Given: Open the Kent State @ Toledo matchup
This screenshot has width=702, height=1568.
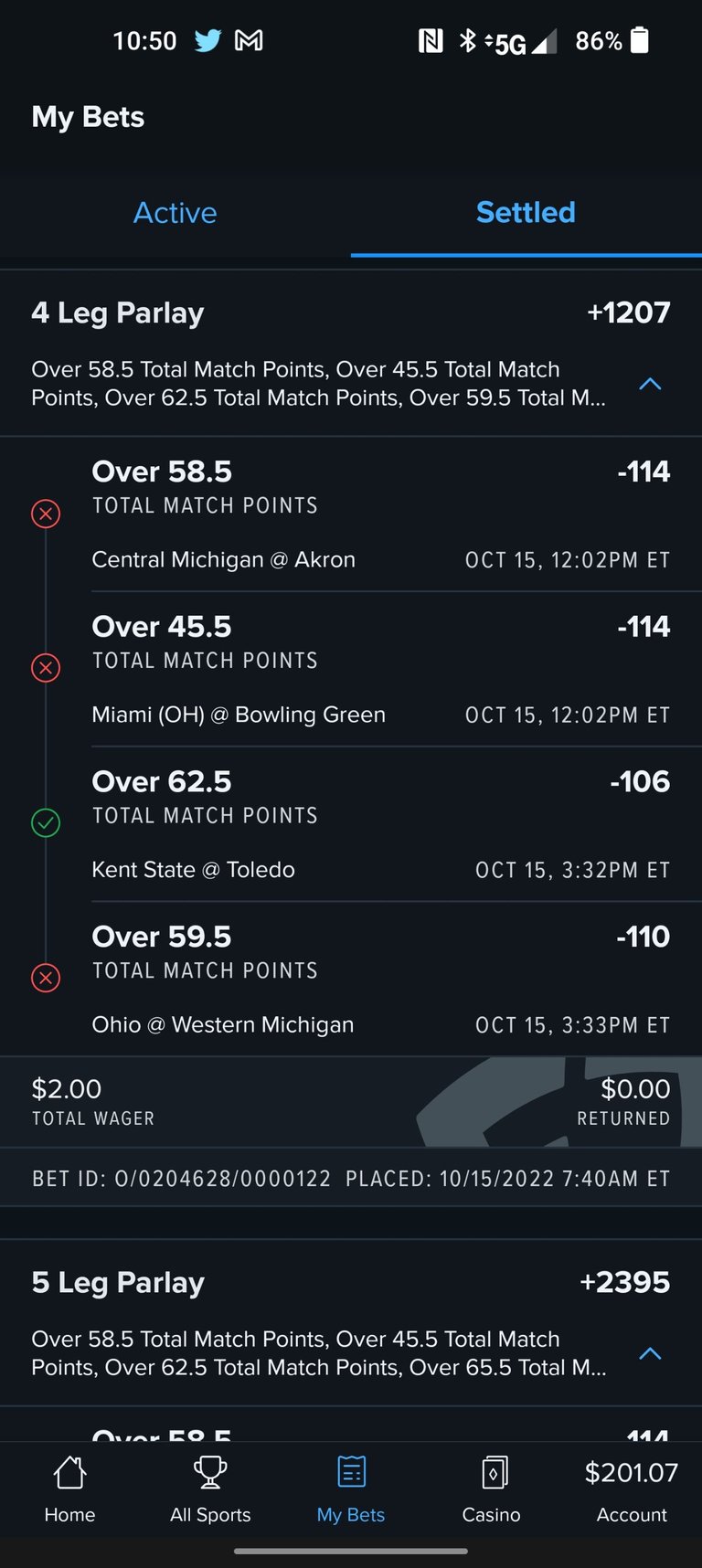Looking at the screenshot, I should pos(193,870).
